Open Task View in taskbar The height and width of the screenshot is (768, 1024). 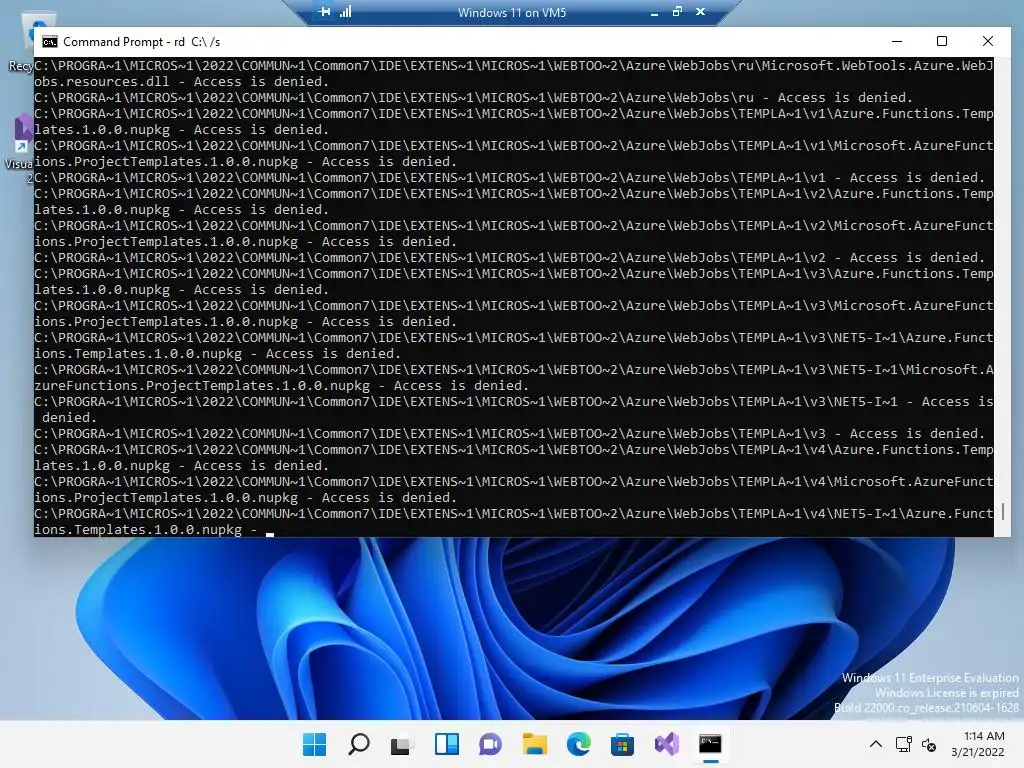[402, 744]
